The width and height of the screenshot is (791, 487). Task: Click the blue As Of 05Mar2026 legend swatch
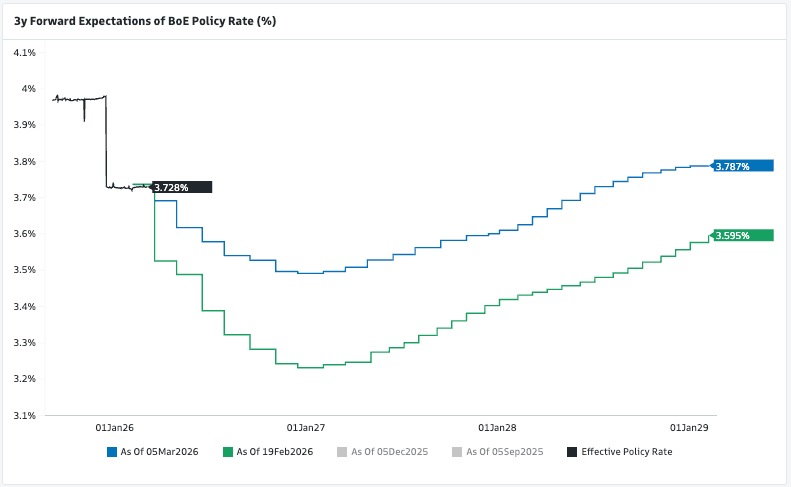point(111,452)
